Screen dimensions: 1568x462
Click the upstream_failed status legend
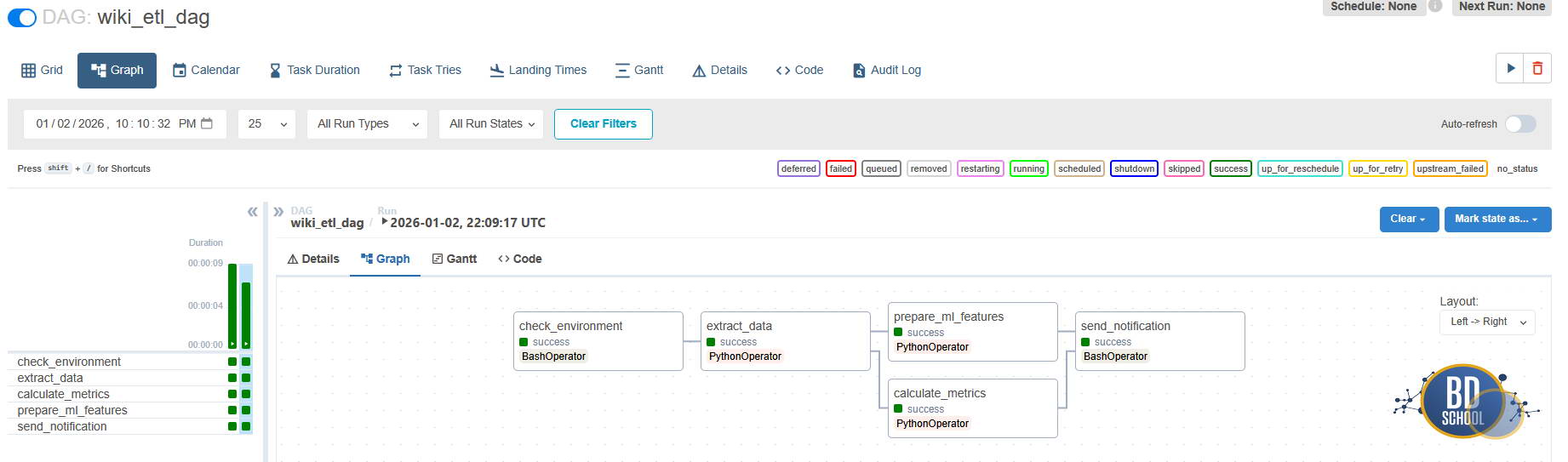1450,168
